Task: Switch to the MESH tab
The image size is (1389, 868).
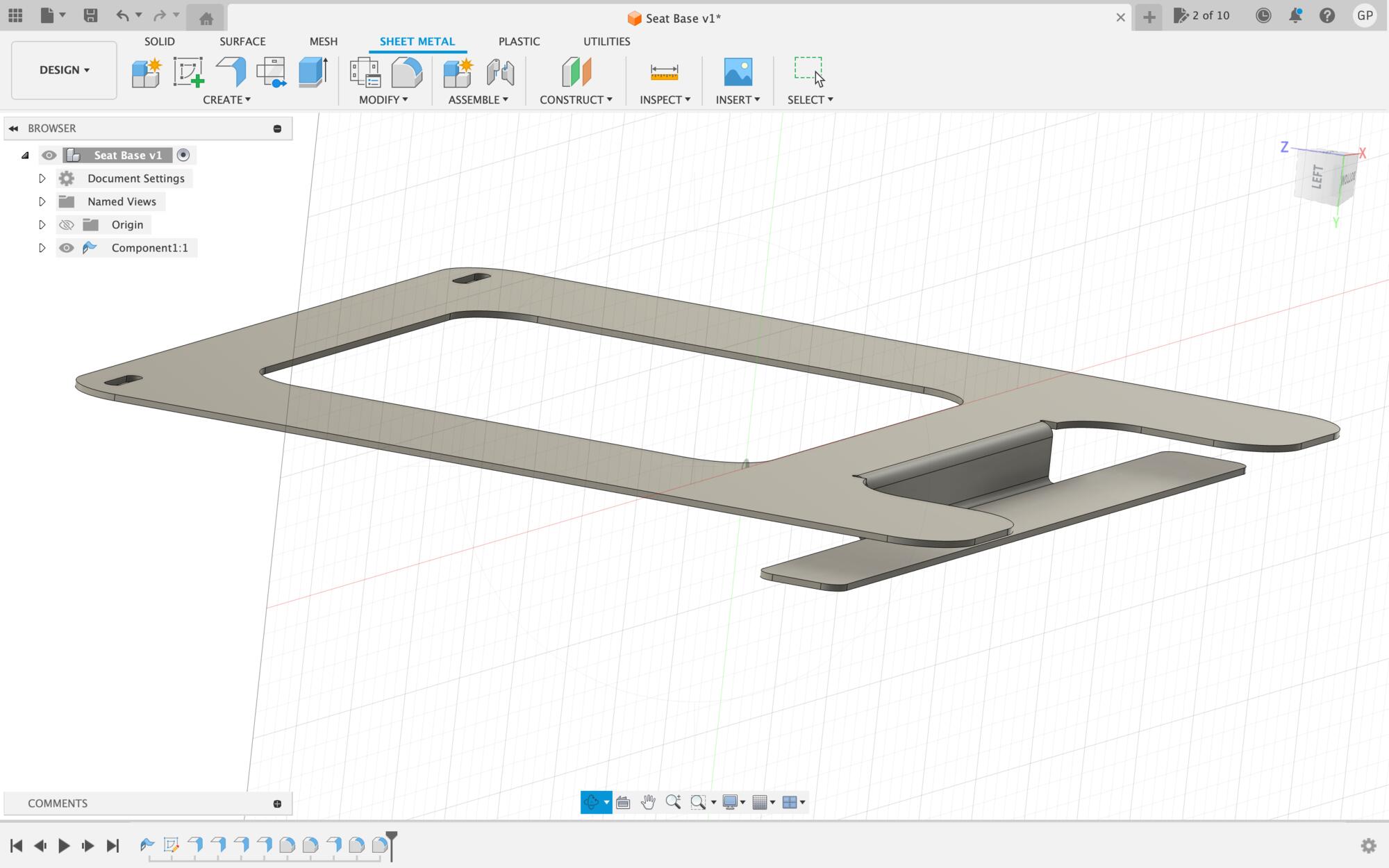Action: click(324, 42)
